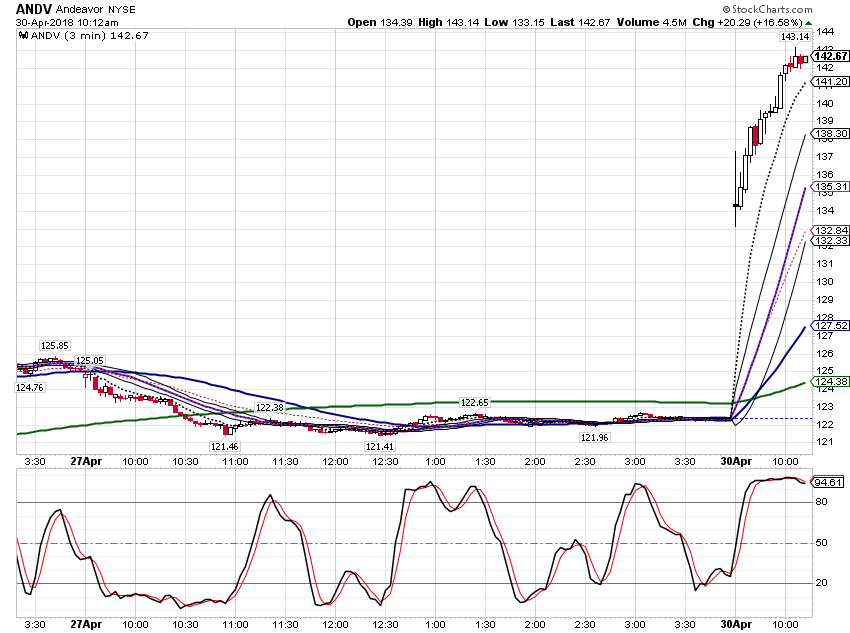Click the 80 level label on the oscillator axis
850x633 pixels.
tap(822, 502)
